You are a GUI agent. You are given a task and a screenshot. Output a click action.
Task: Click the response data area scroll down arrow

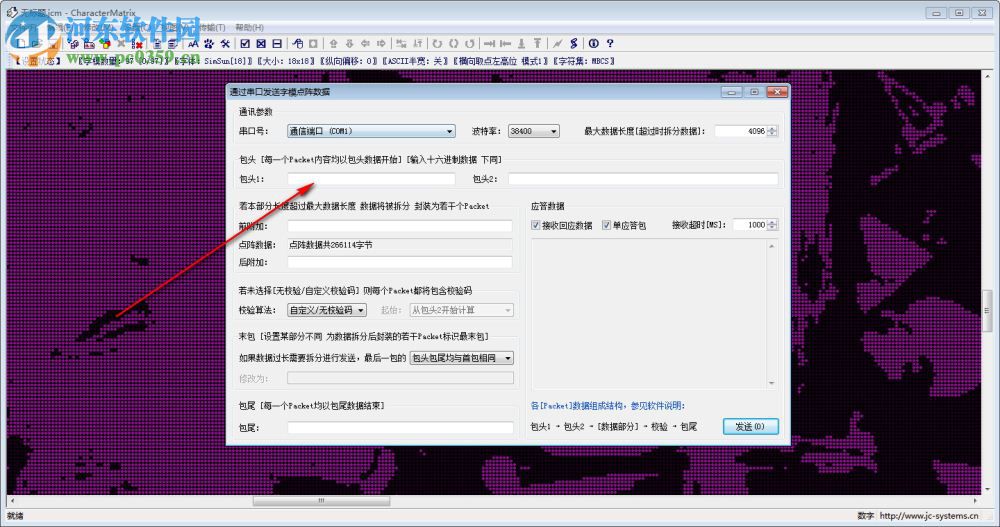coord(772,383)
